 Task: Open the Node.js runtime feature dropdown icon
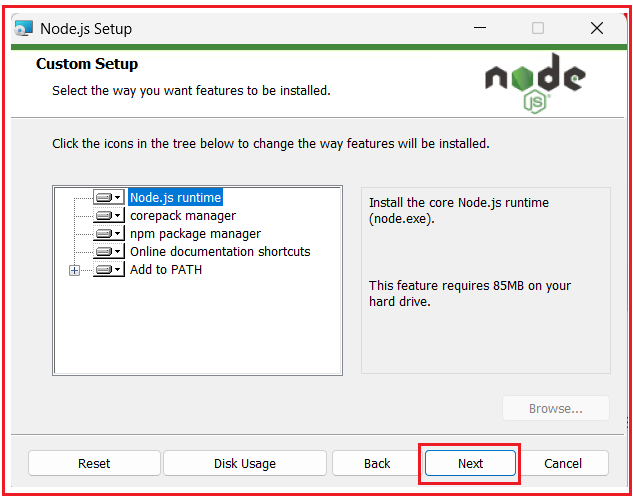109,197
